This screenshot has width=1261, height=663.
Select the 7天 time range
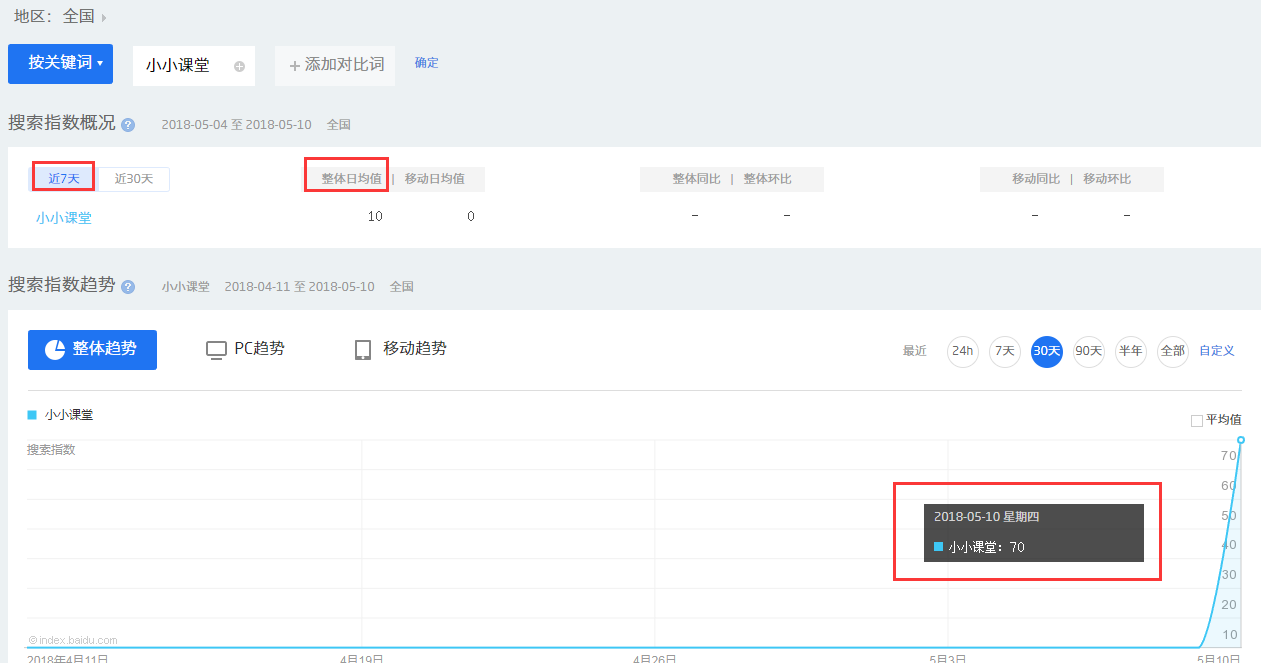tap(1005, 351)
